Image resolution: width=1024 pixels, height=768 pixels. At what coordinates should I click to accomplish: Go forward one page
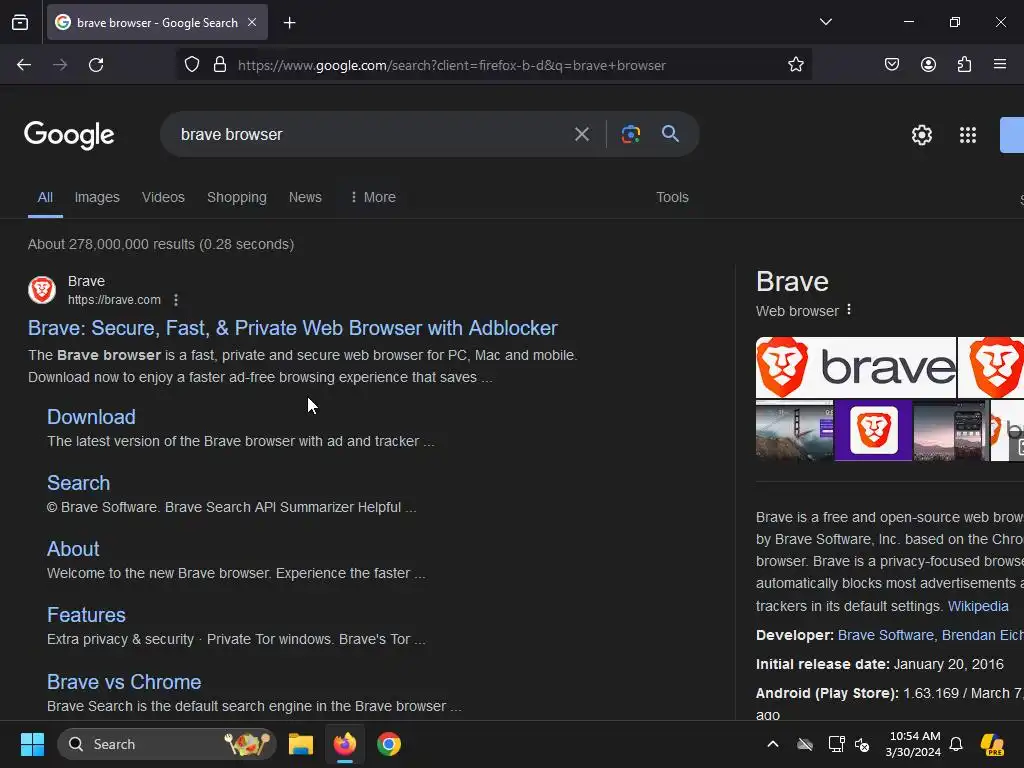[x=60, y=65]
